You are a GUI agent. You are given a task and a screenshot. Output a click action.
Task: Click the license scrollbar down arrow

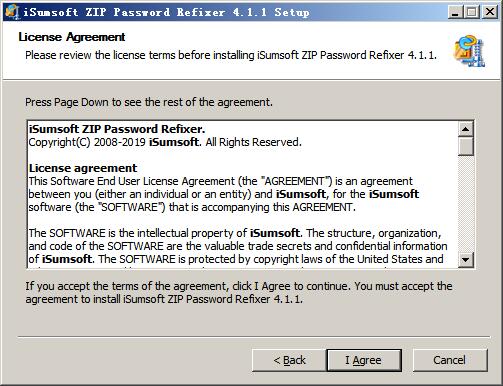pos(466,259)
